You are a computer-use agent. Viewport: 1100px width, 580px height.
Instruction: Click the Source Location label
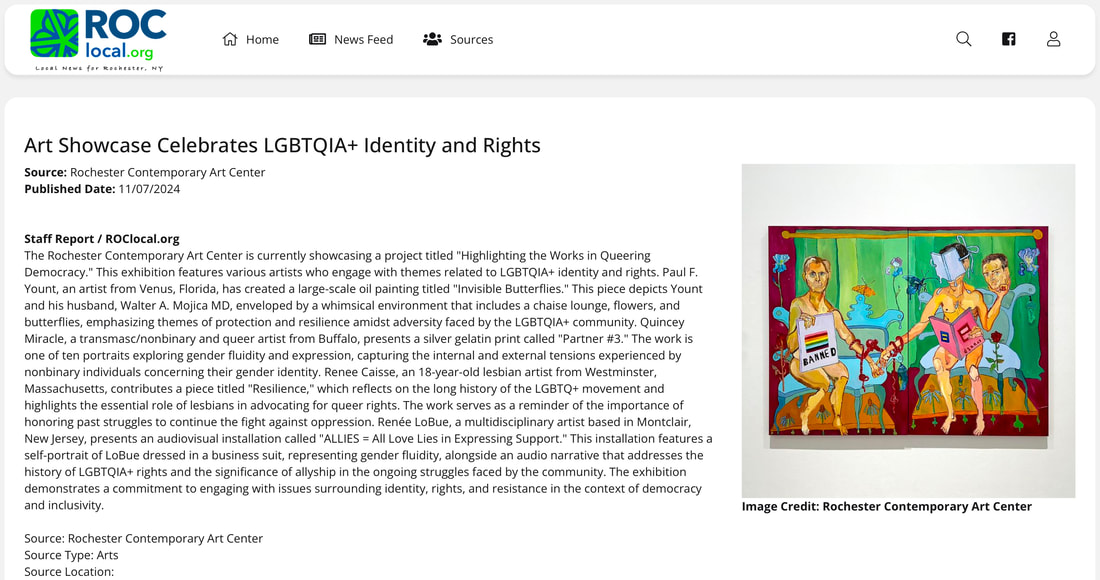click(69, 572)
